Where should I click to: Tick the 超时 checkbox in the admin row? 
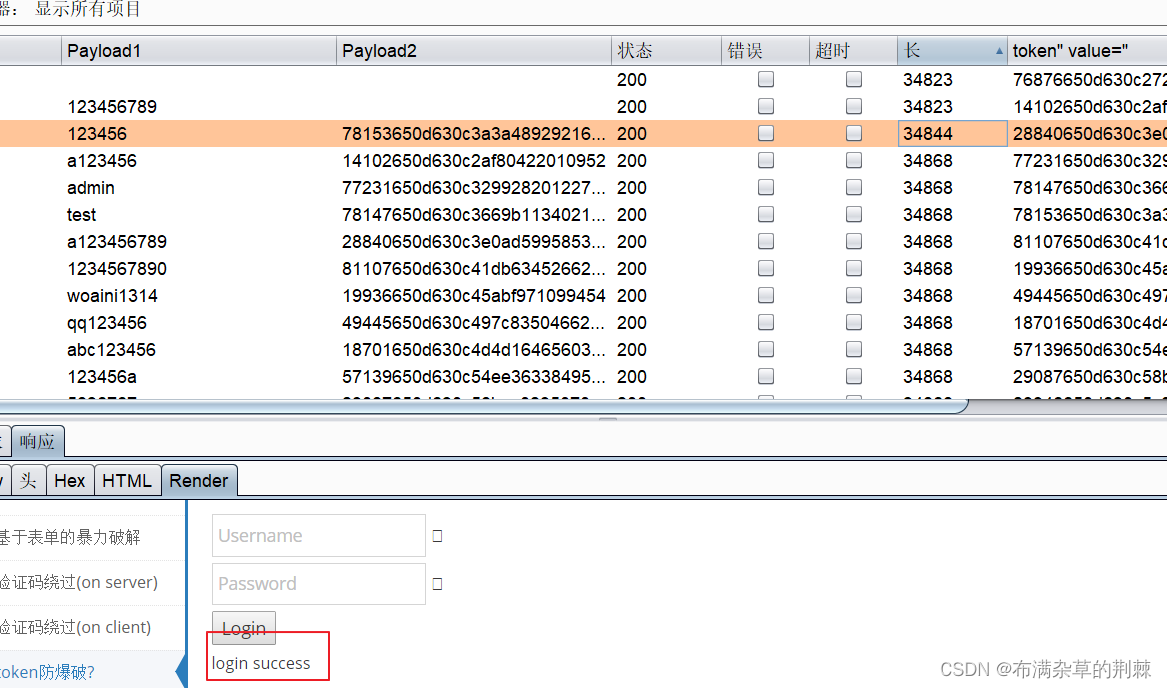pos(854,187)
